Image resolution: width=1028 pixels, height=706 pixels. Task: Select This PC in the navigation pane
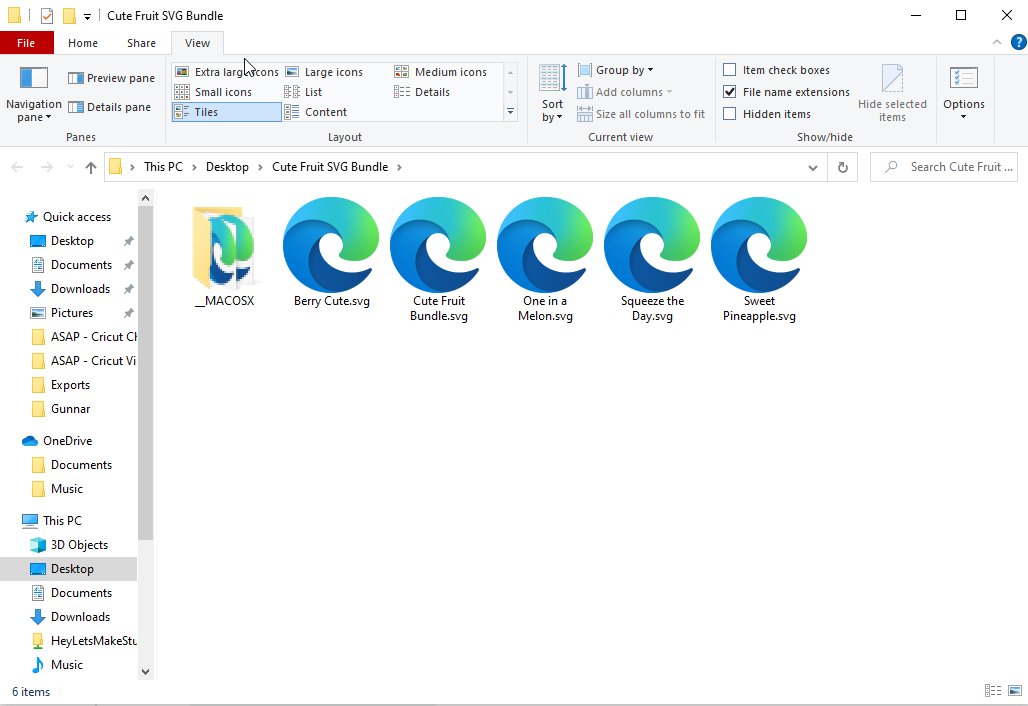click(62, 521)
